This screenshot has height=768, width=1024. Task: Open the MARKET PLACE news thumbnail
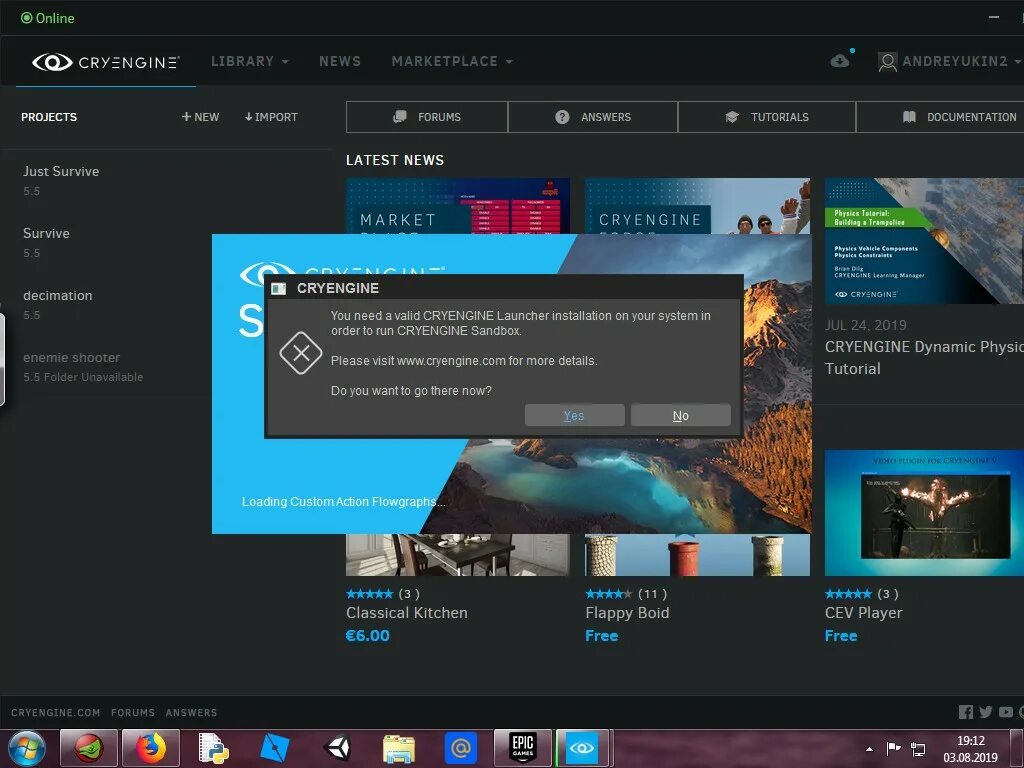[x=458, y=206]
